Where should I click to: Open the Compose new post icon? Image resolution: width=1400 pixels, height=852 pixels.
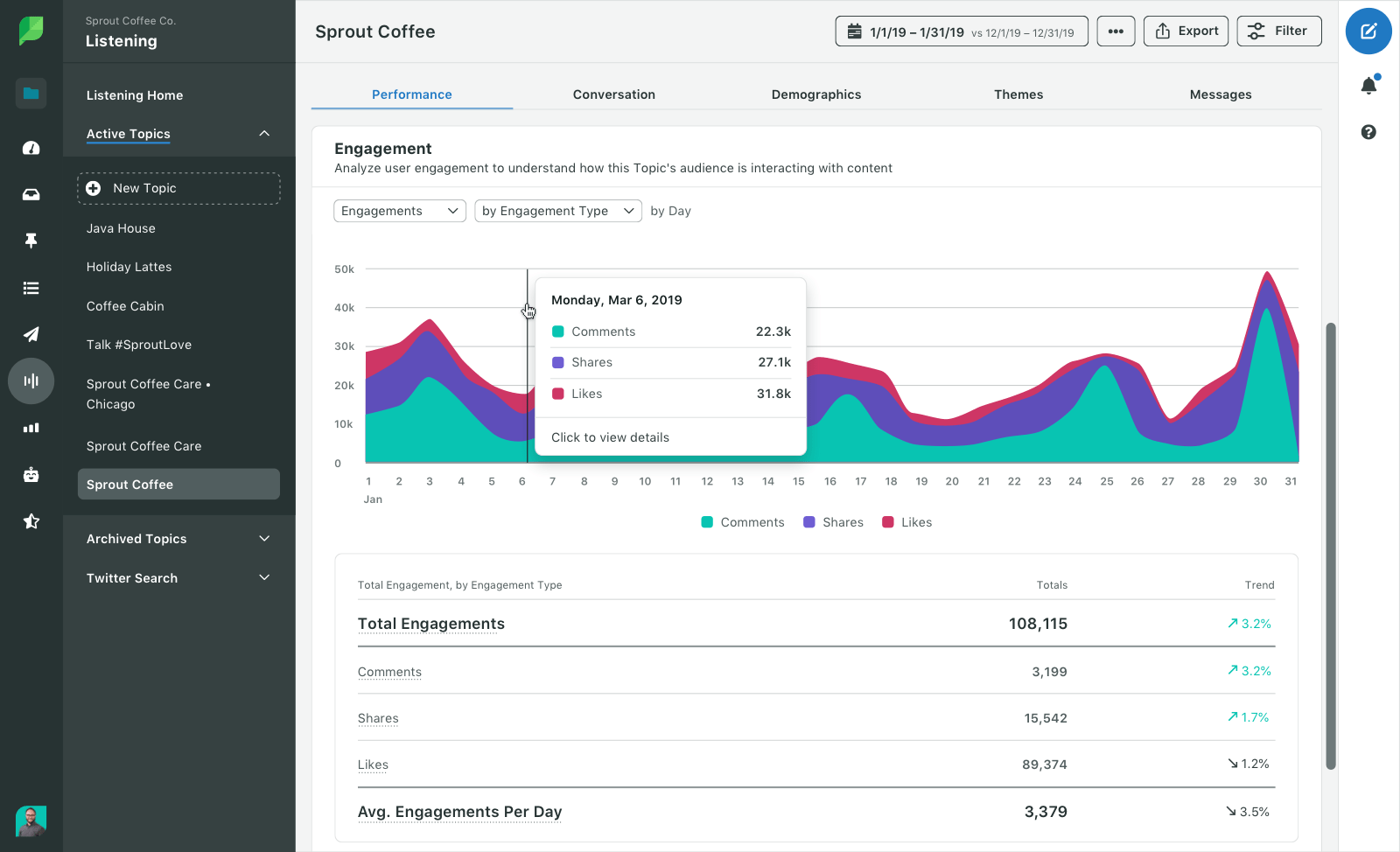pos(1368,31)
